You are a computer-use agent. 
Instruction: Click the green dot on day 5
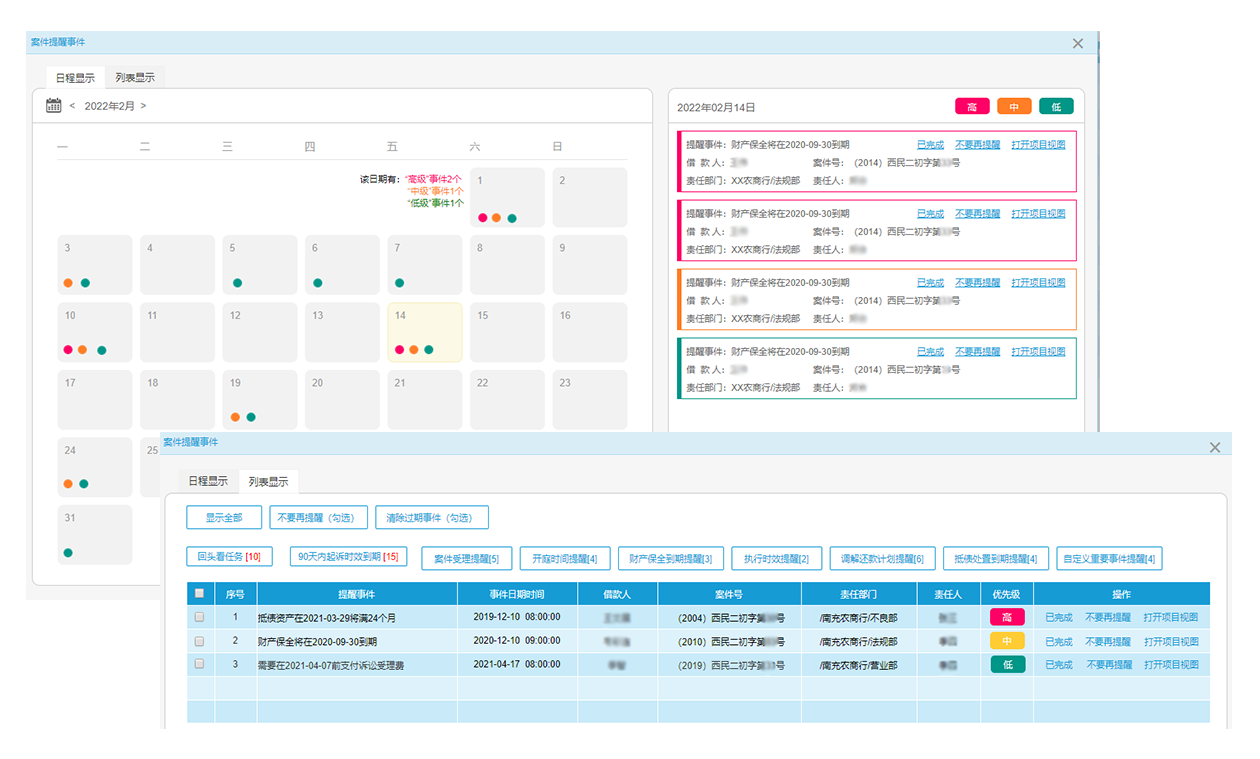pos(237,283)
